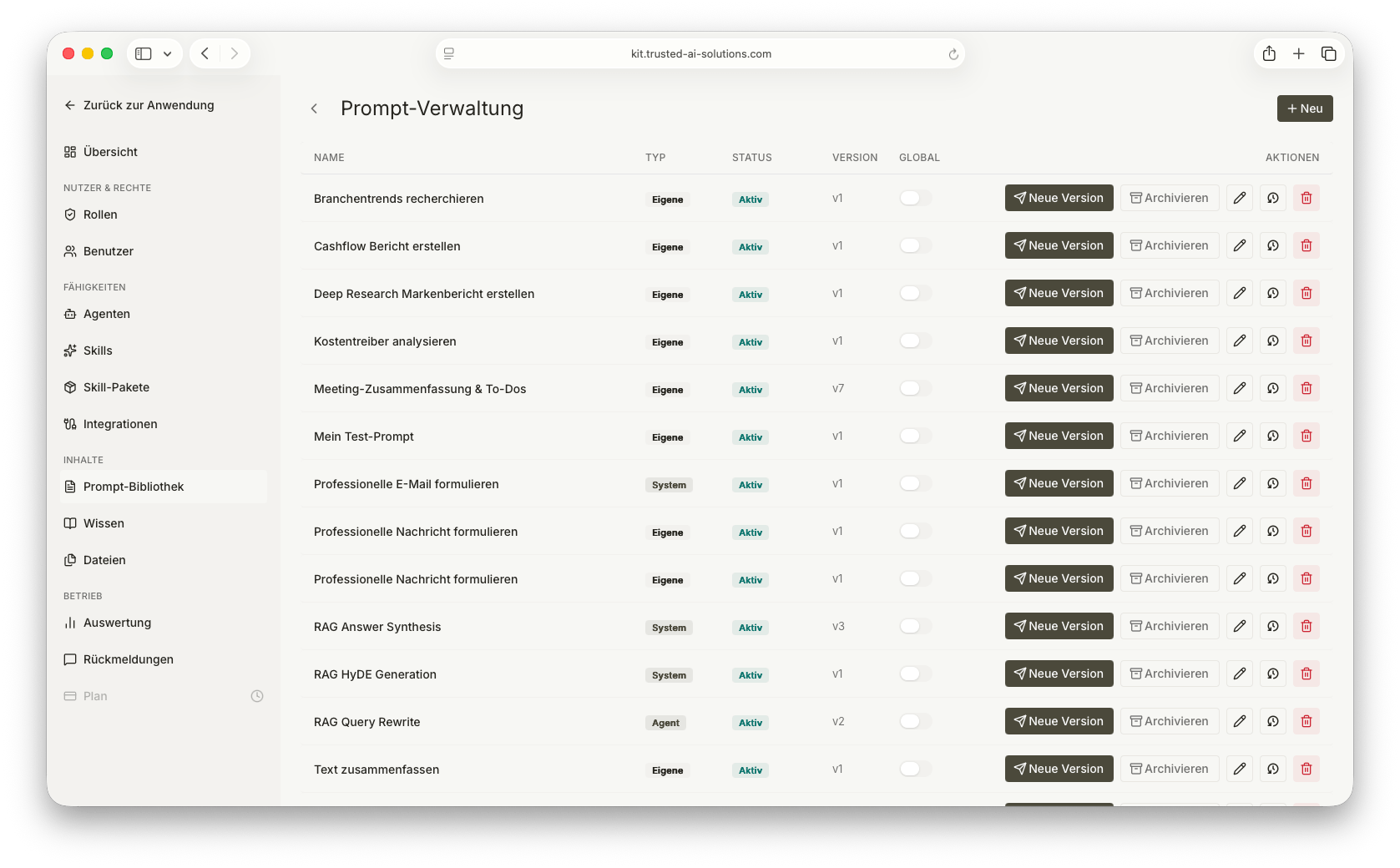Open version history for Kostentreiber analysieren
Image resolution: width=1400 pixels, height=868 pixels.
coord(1273,341)
